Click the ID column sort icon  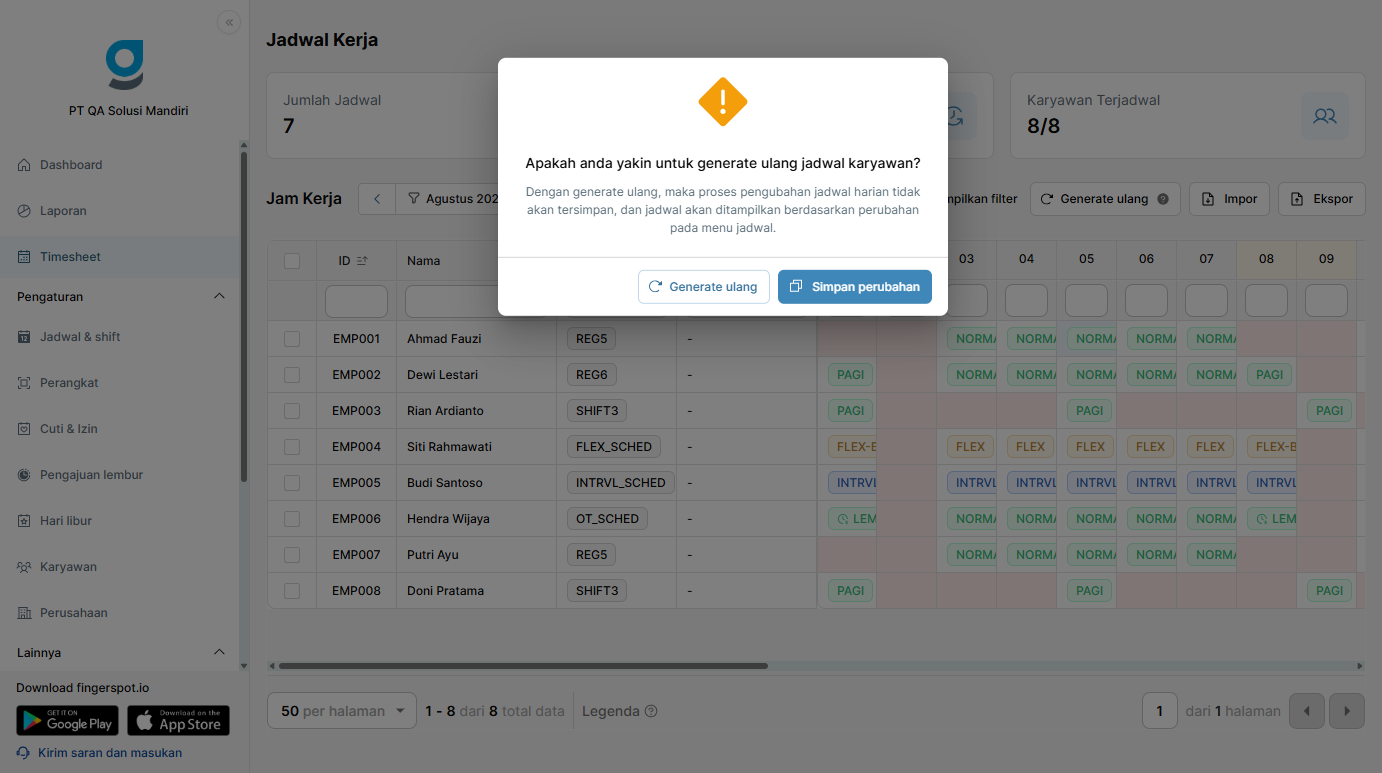[x=362, y=261]
